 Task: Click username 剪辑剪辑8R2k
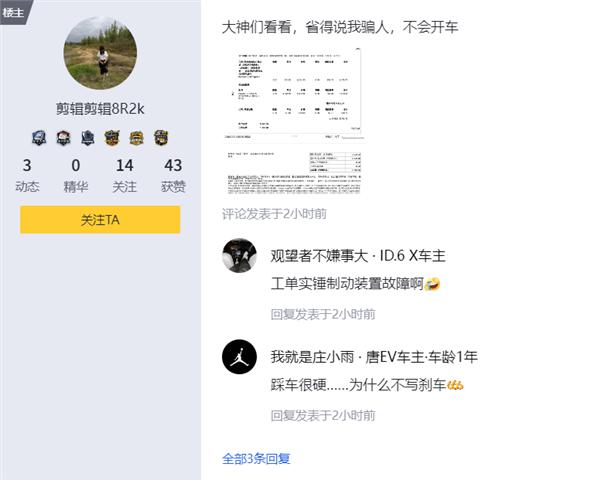coord(100,109)
